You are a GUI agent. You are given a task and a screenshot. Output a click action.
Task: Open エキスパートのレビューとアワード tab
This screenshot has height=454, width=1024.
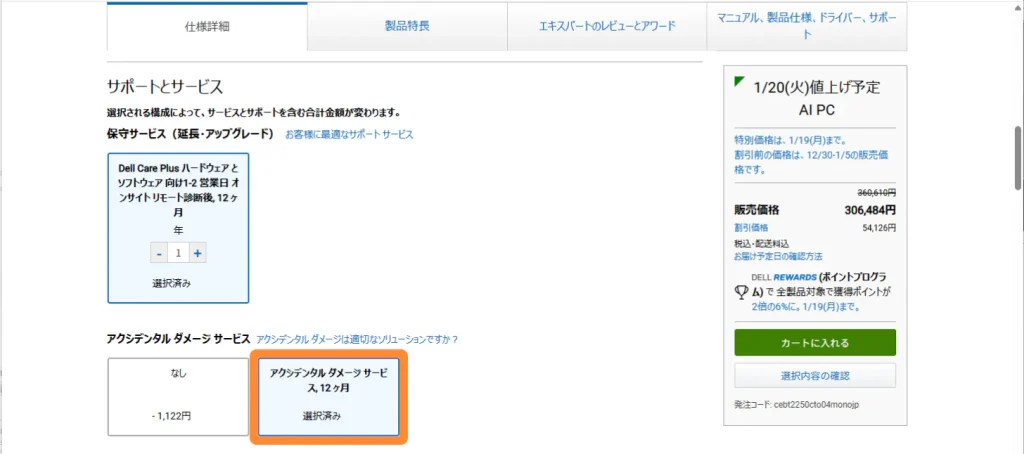606,26
